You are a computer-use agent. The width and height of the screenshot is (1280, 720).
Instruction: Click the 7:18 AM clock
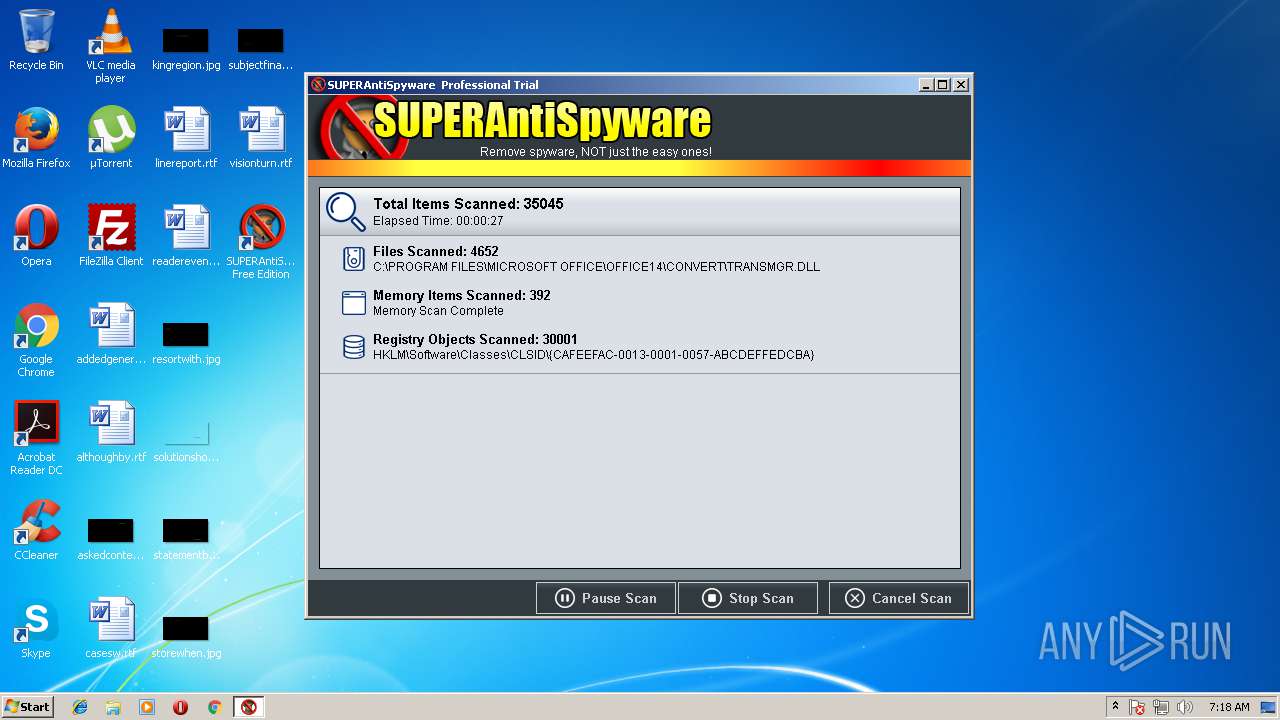click(1229, 707)
